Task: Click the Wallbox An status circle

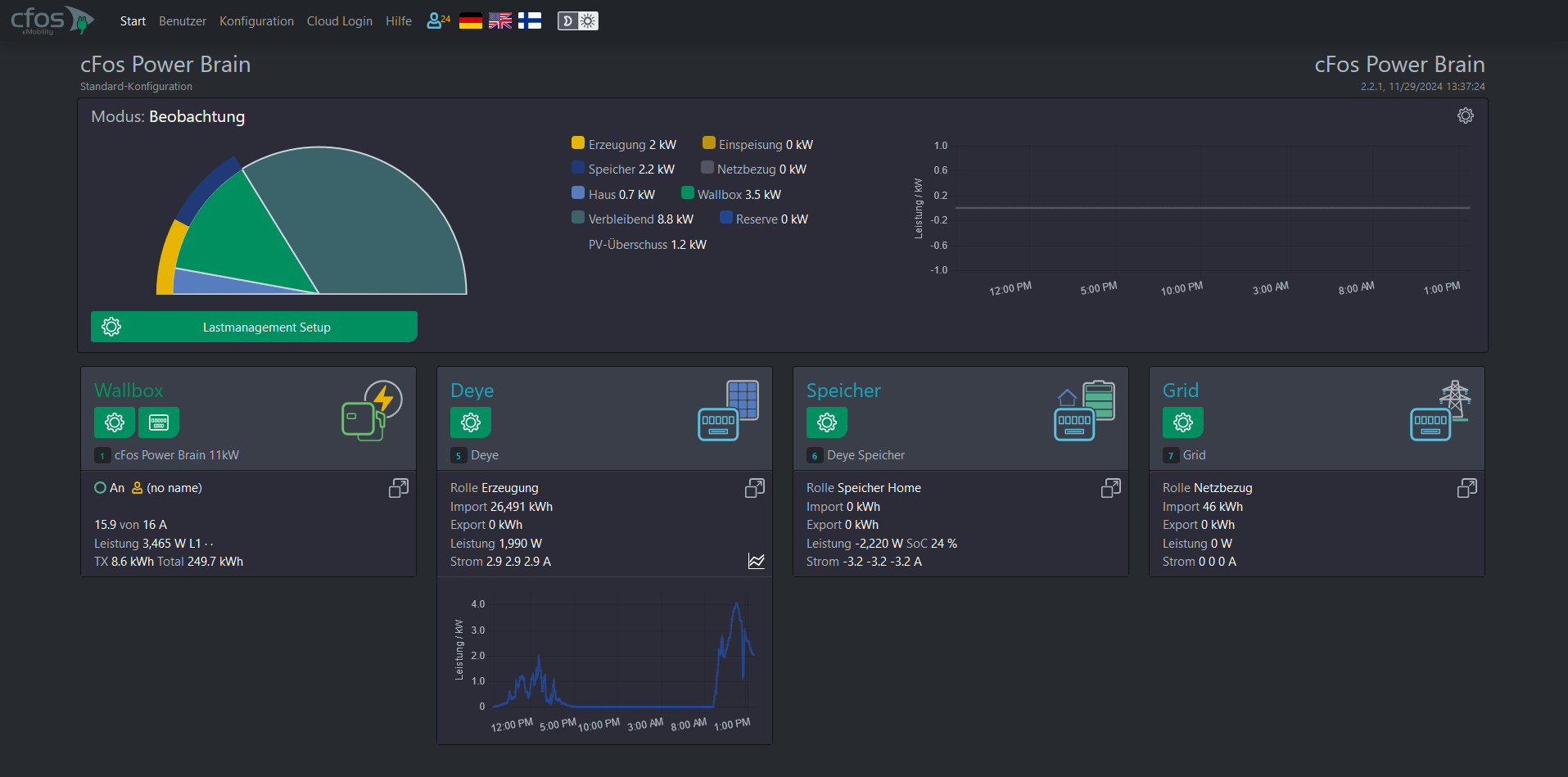Action: [x=100, y=488]
